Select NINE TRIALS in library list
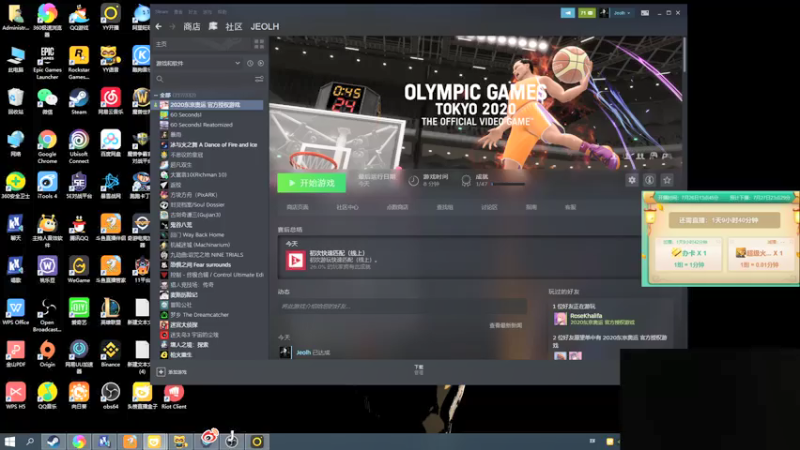 click(206, 255)
